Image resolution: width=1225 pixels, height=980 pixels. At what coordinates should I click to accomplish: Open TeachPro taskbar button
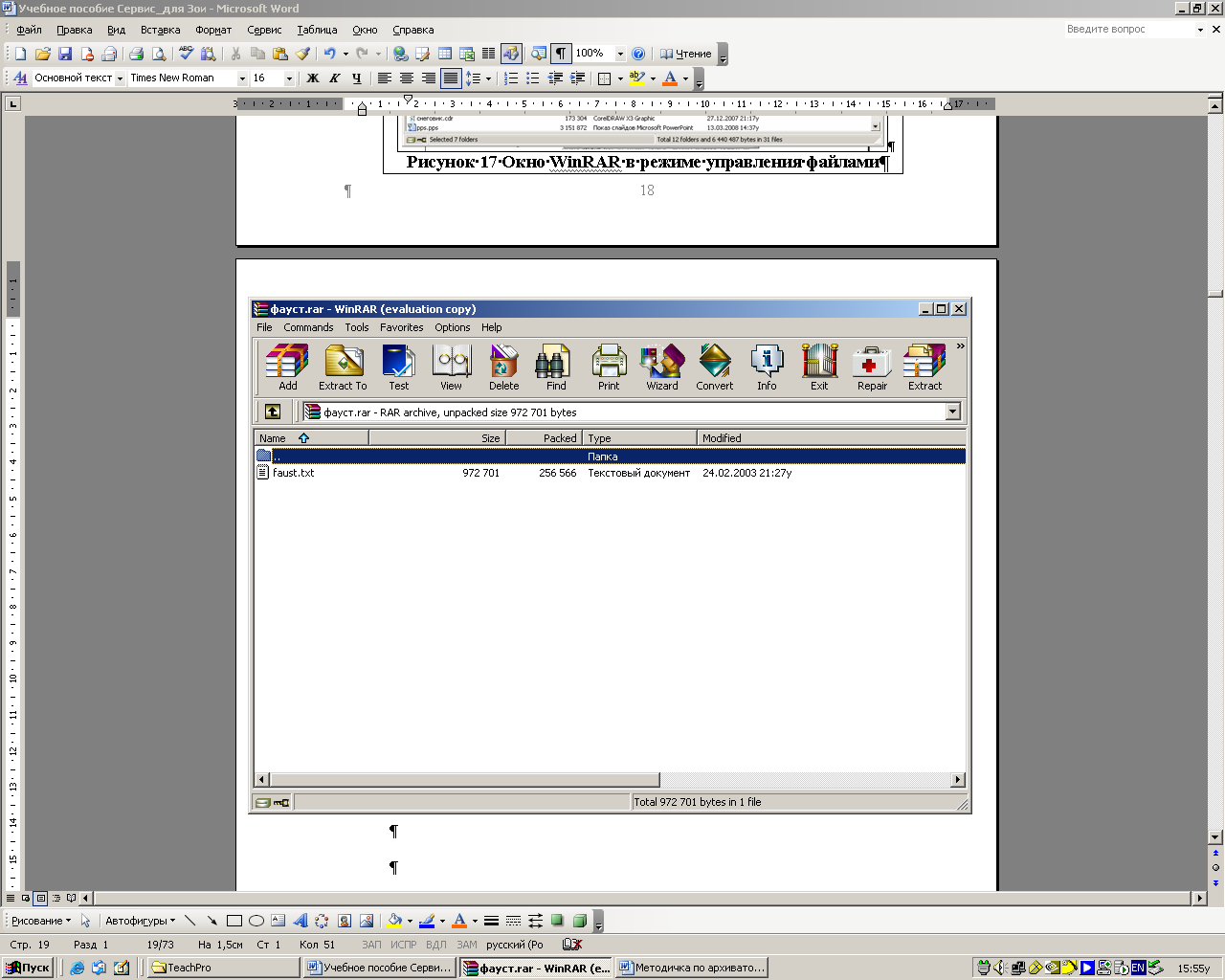pyautogui.click(x=224, y=968)
